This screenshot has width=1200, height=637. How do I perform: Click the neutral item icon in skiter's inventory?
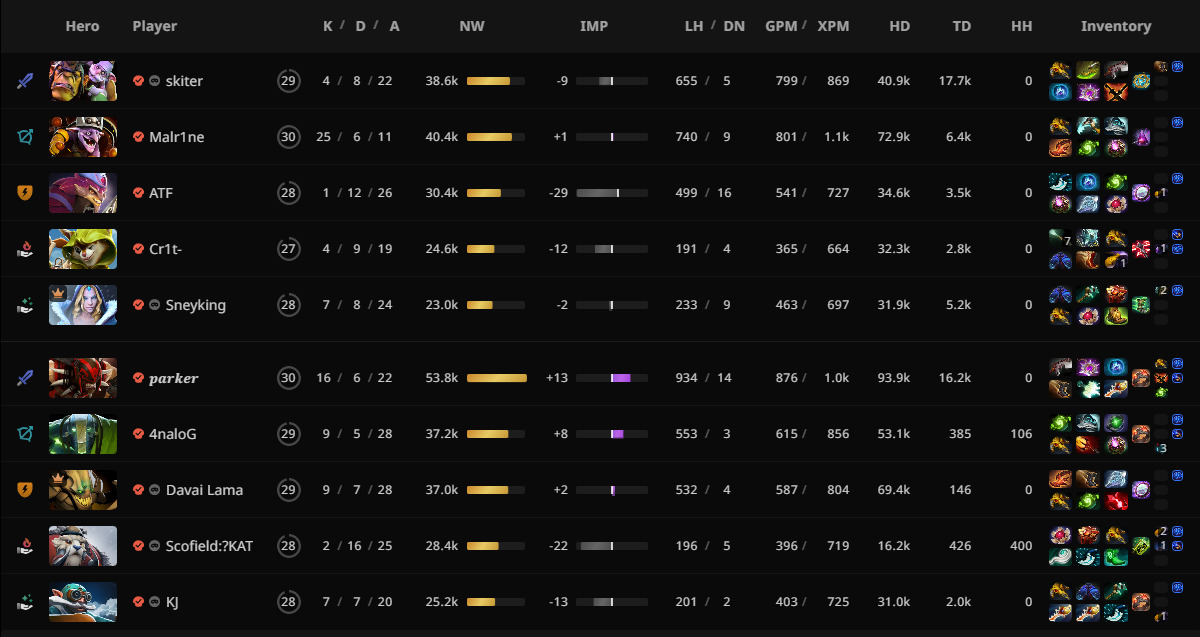[1141, 81]
